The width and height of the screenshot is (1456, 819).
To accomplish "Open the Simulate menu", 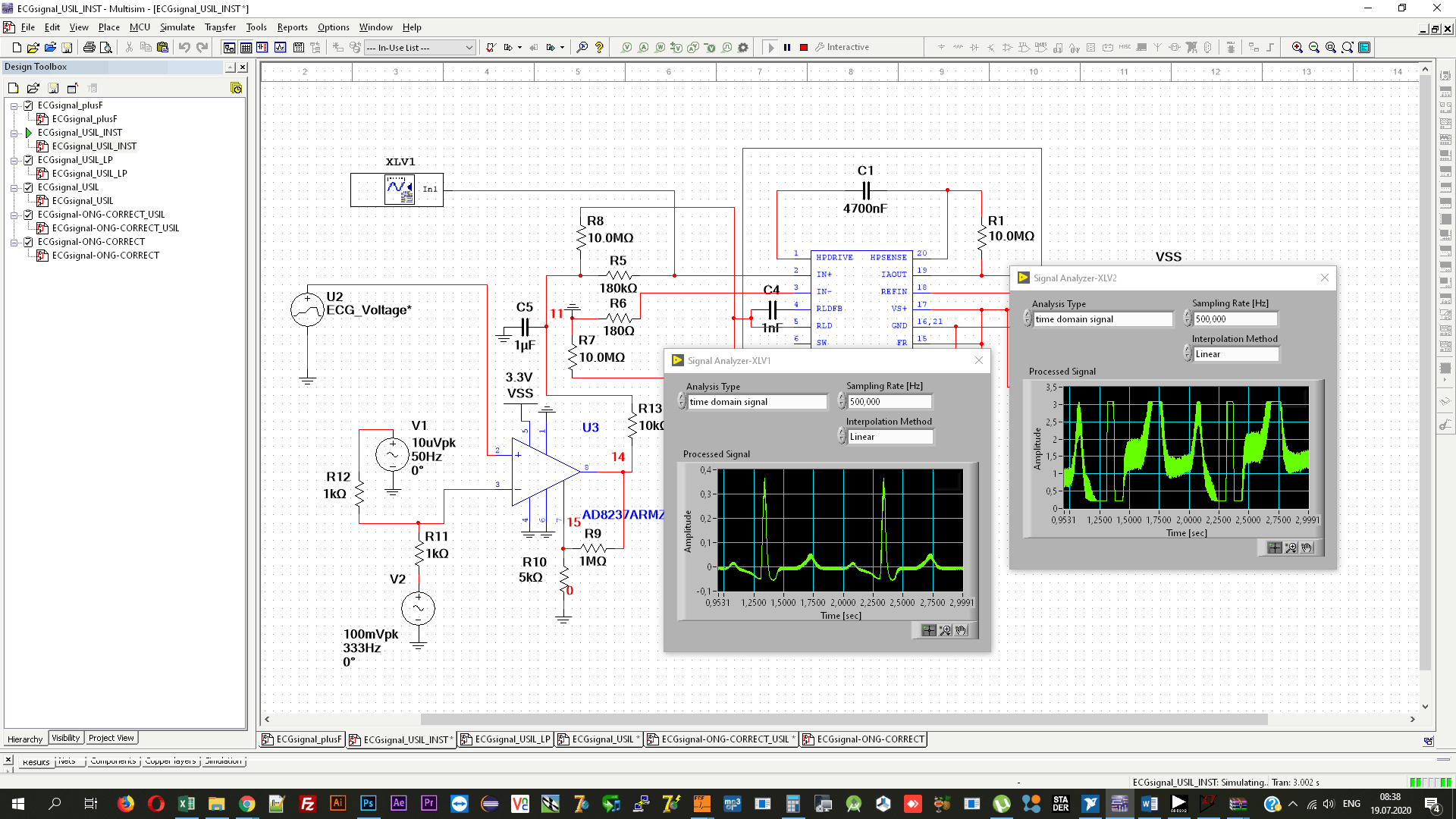I will [177, 27].
